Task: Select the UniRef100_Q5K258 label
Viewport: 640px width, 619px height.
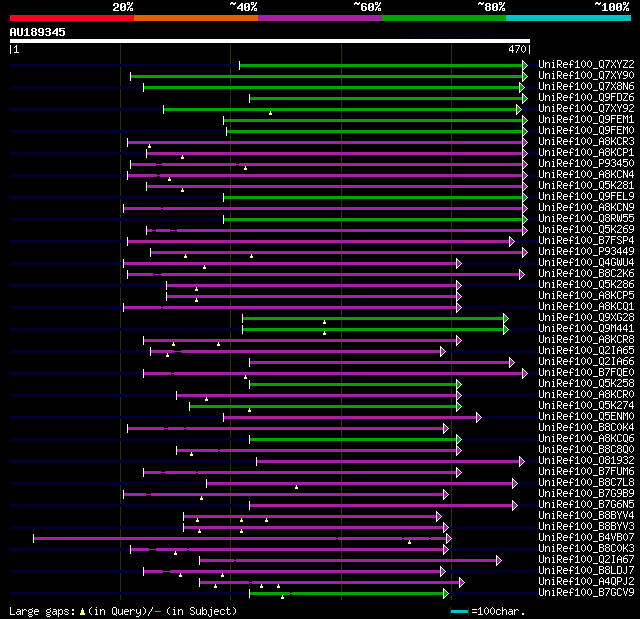Action: click(x=586, y=384)
